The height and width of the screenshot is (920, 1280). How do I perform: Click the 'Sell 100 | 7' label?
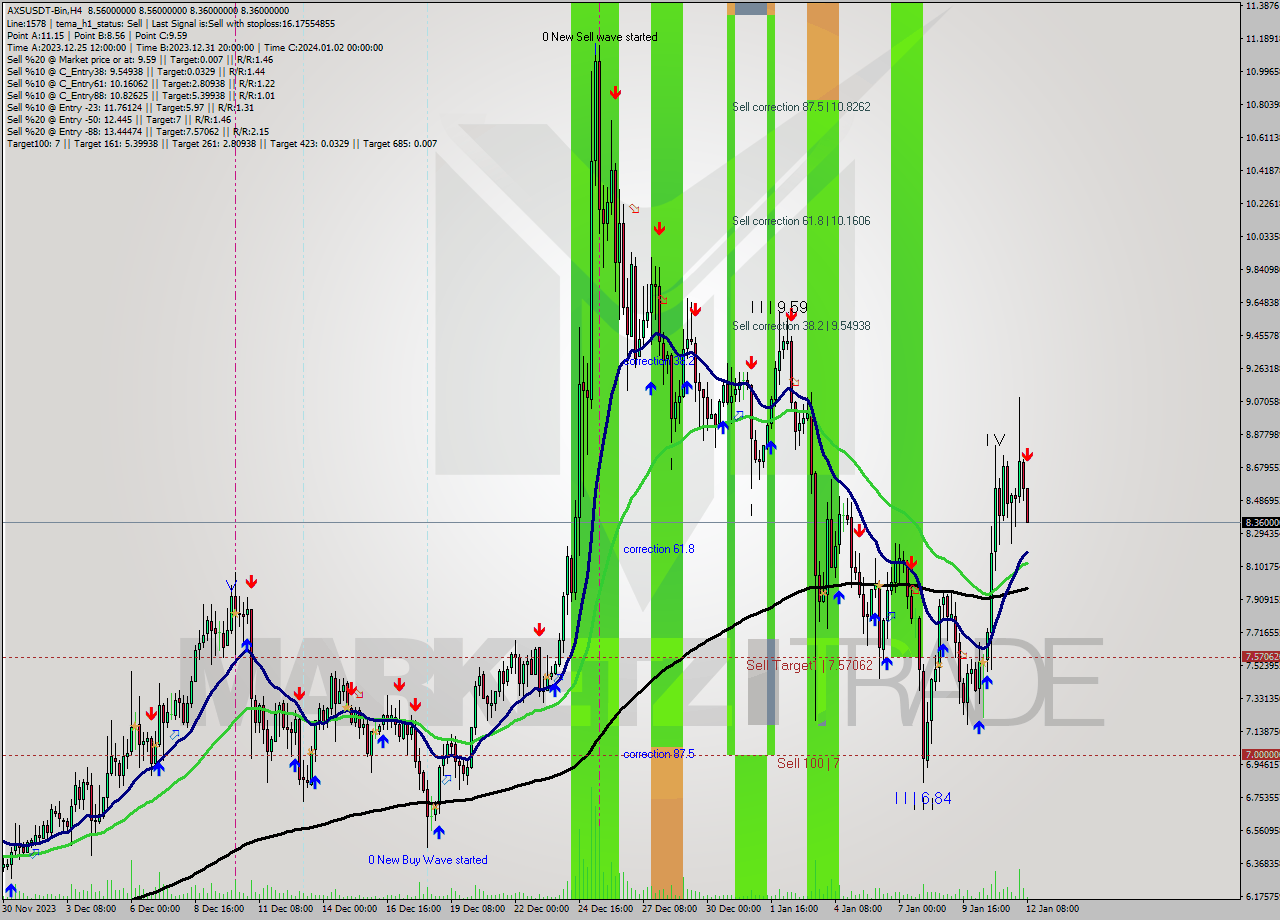(x=809, y=763)
